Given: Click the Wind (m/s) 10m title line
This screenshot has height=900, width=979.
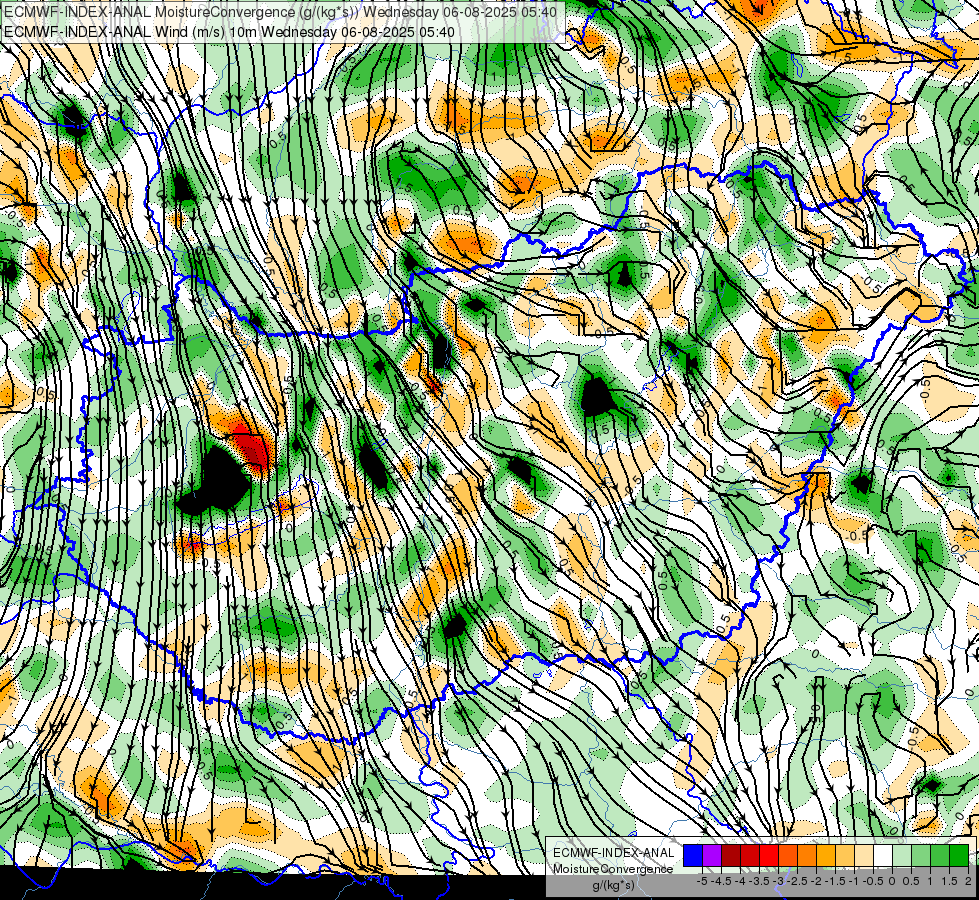Looking at the screenshot, I should (229, 32).
